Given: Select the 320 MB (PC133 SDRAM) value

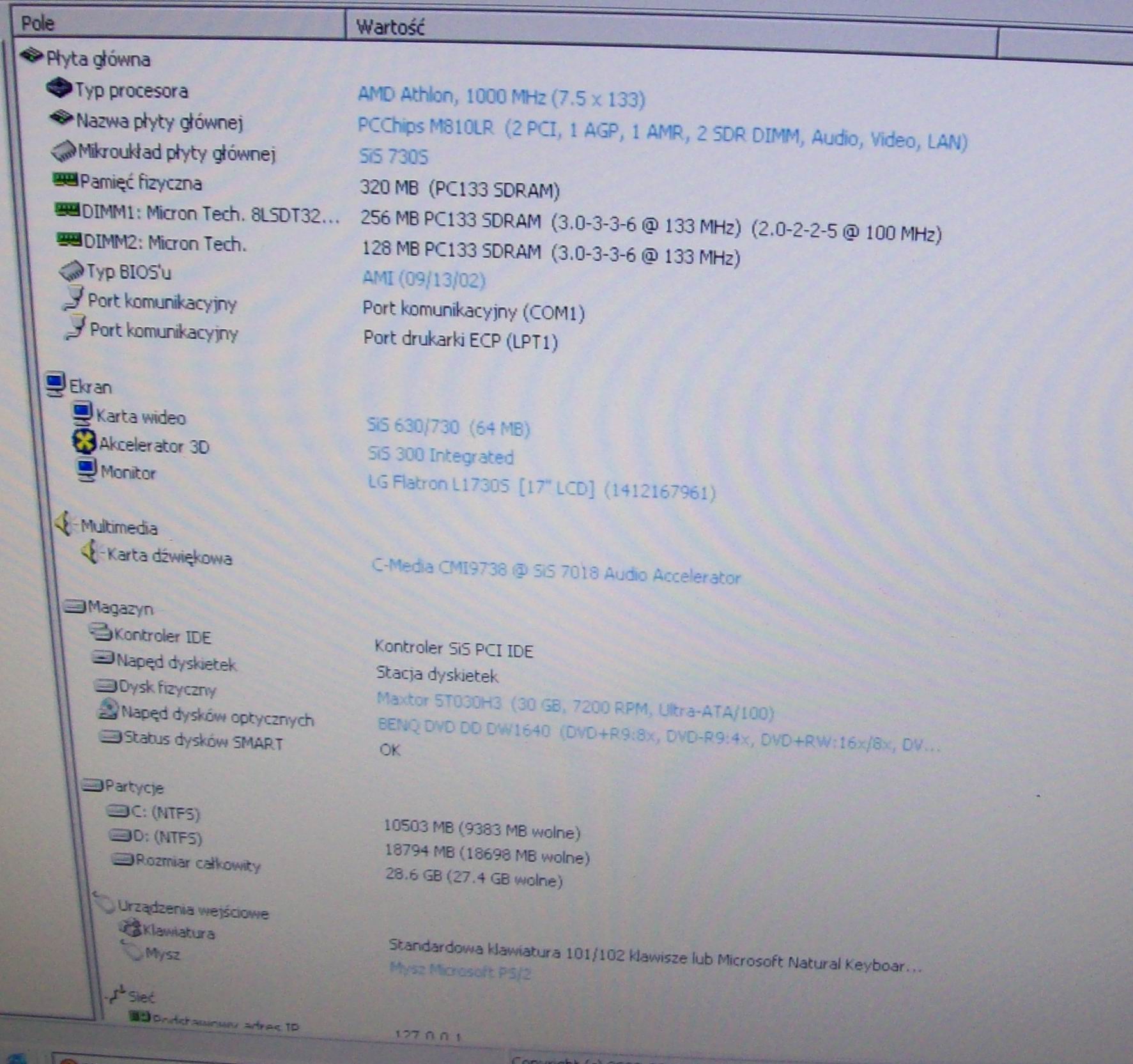Looking at the screenshot, I should click(x=459, y=189).
